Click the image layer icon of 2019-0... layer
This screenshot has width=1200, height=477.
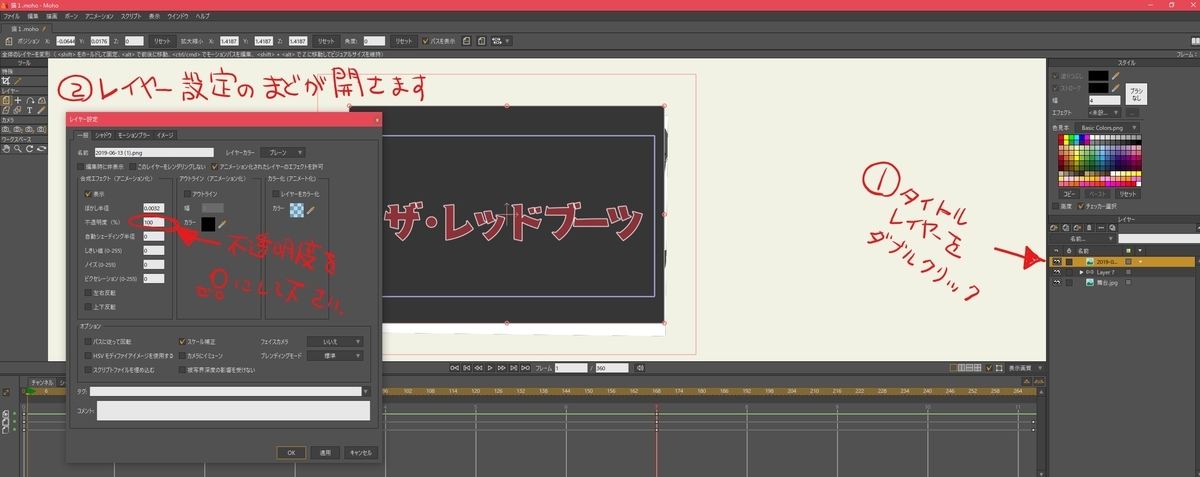point(1090,261)
